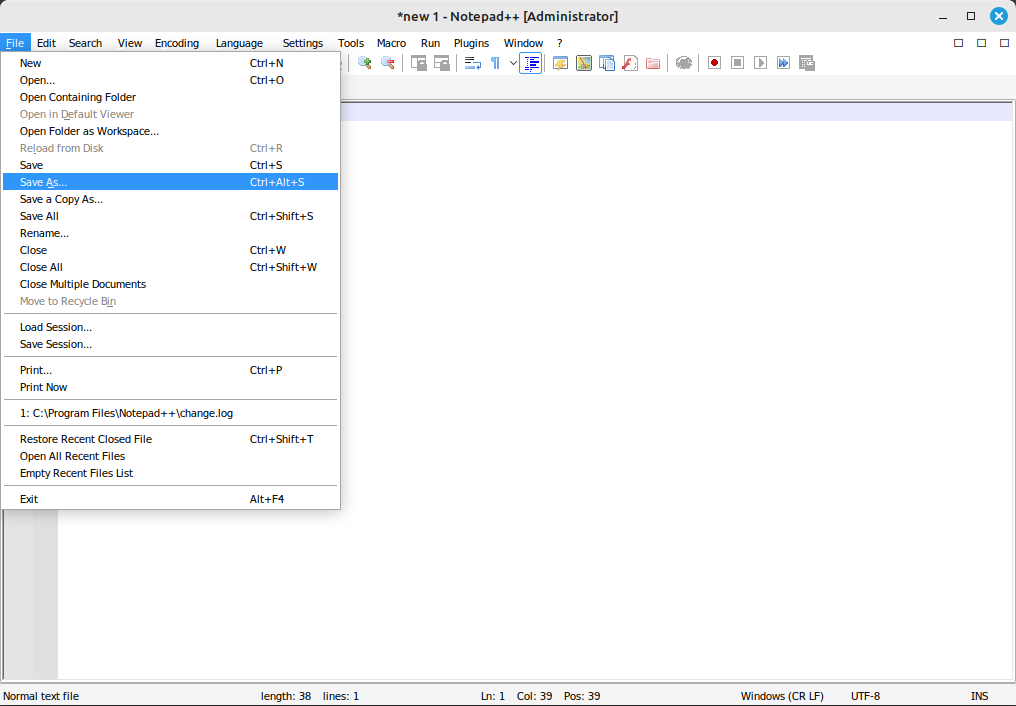Open the File menu
Viewport: 1016px width, 706px height.
pyautogui.click(x=15, y=43)
